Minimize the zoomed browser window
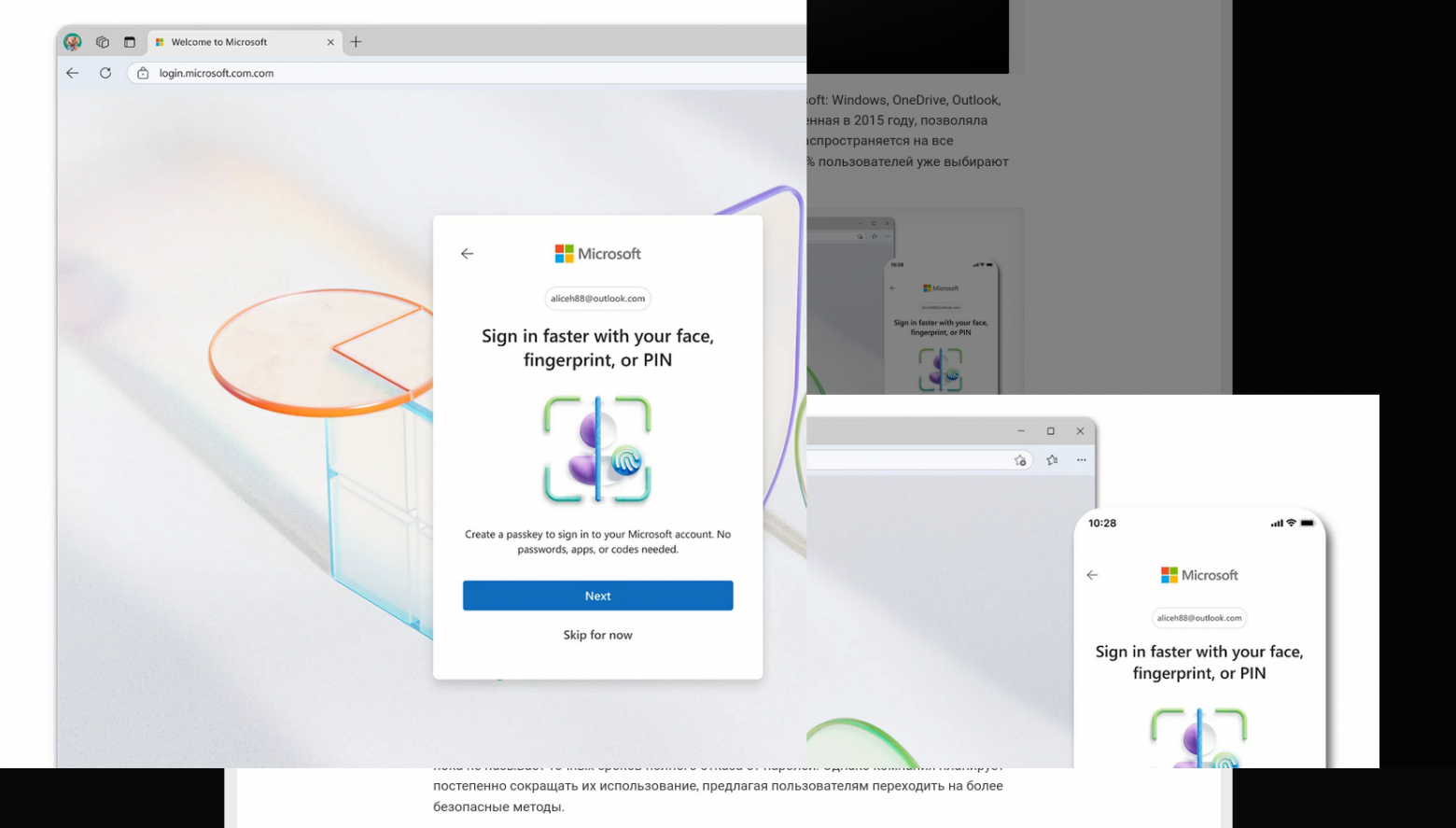 [x=1021, y=431]
